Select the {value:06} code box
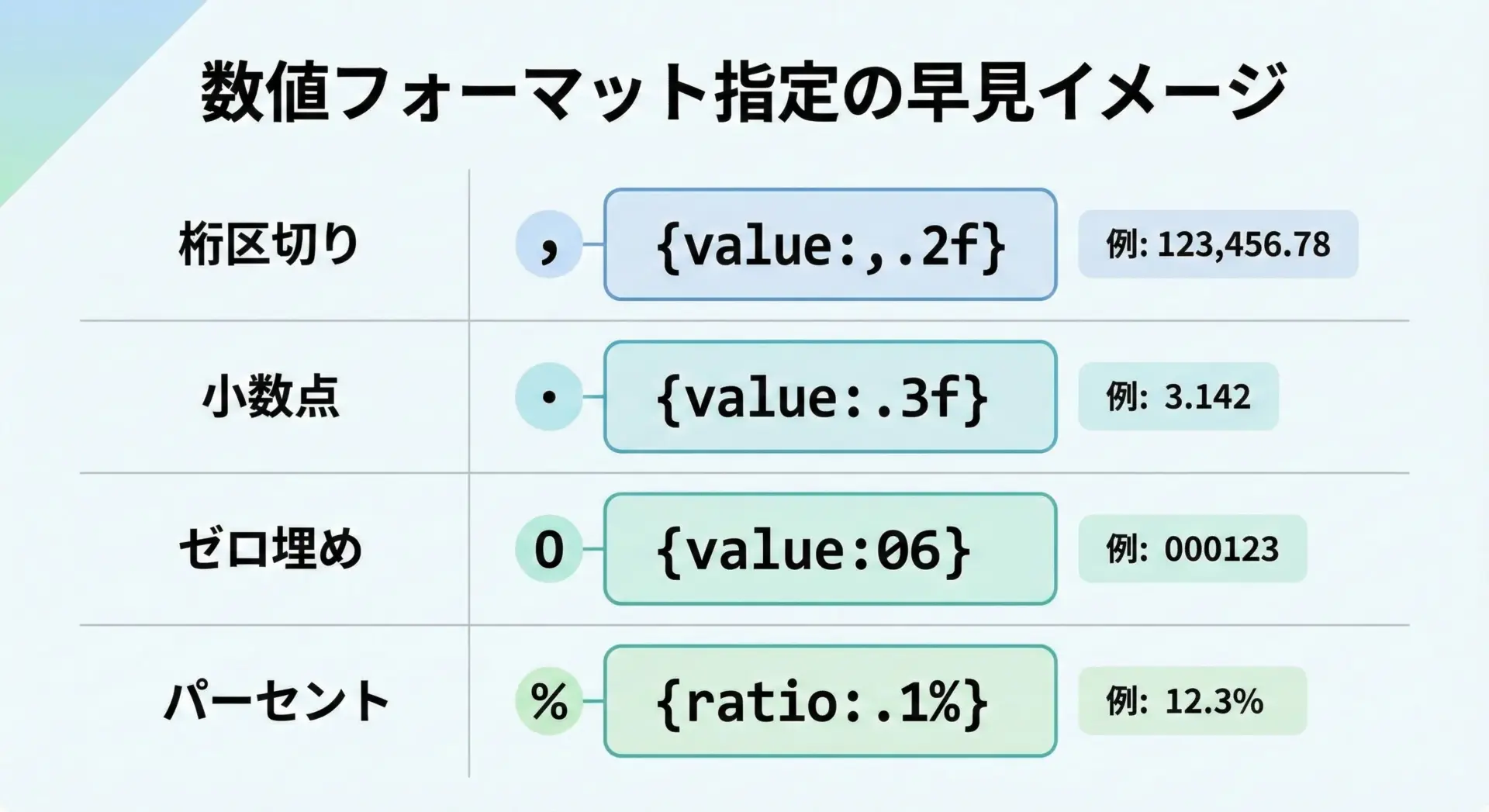The height and width of the screenshot is (812, 1489). 830,549
